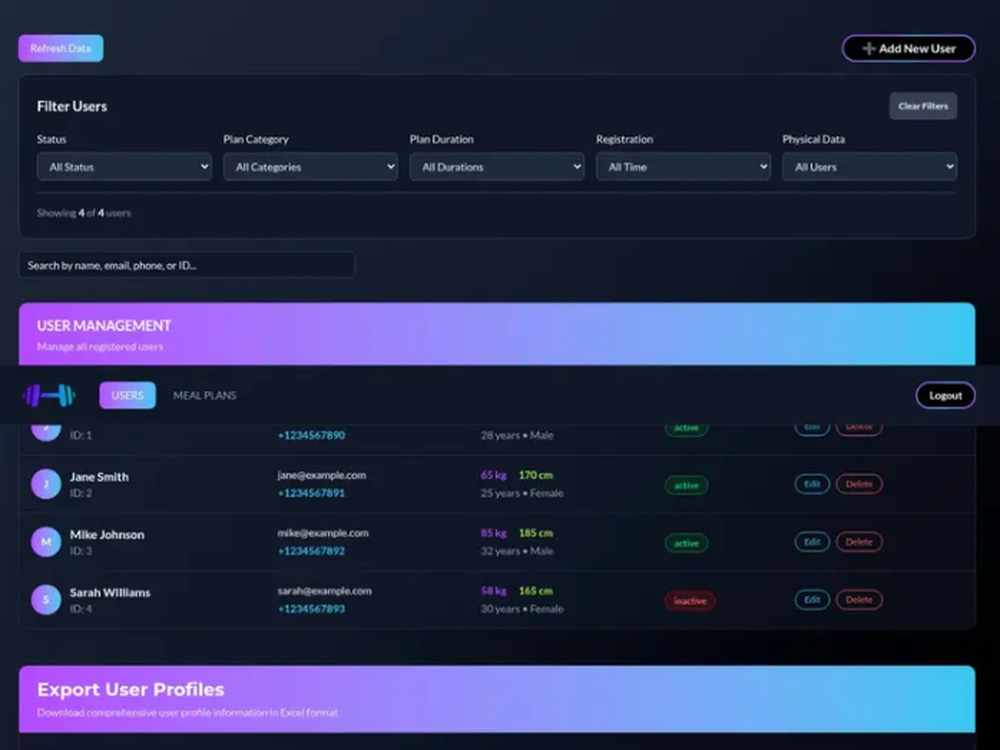Click the Export User Profiles heading
The height and width of the screenshot is (750, 1000).
pyautogui.click(x=131, y=689)
